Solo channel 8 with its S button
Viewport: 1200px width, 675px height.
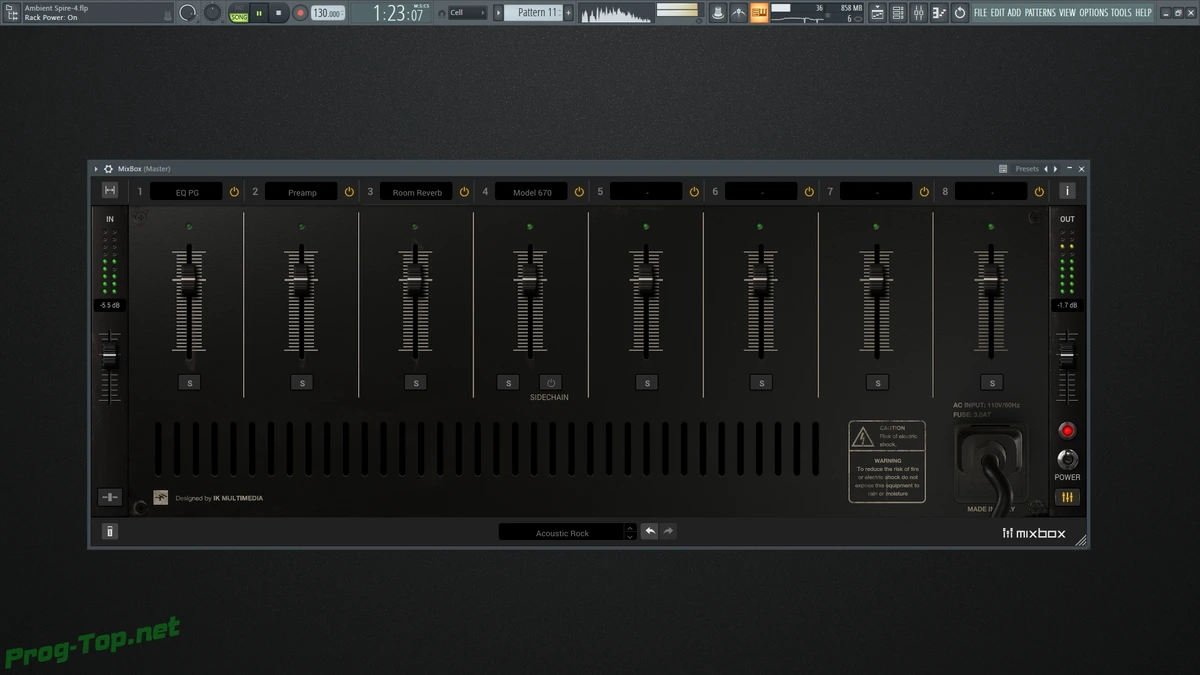click(x=992, y=382)
